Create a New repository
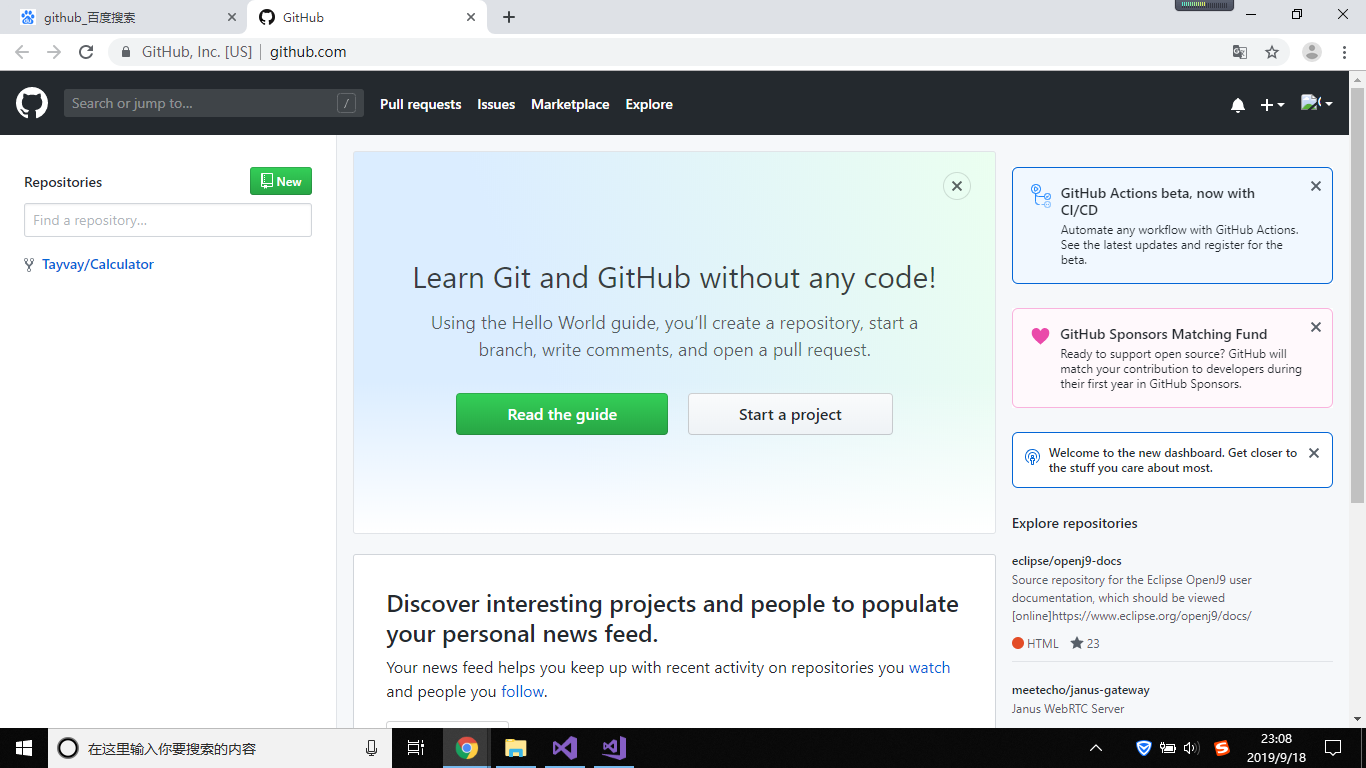1366x768 pixels. tap(281, 181)
